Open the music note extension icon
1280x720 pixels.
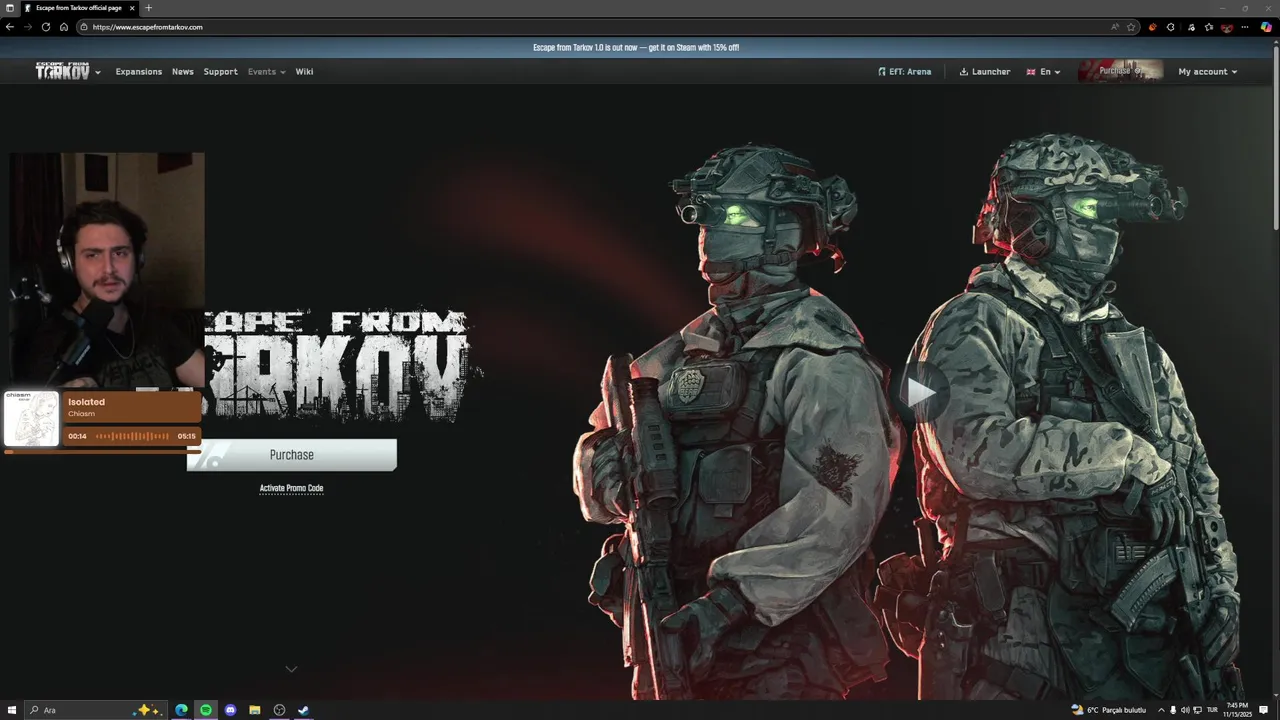(1191, 27)
